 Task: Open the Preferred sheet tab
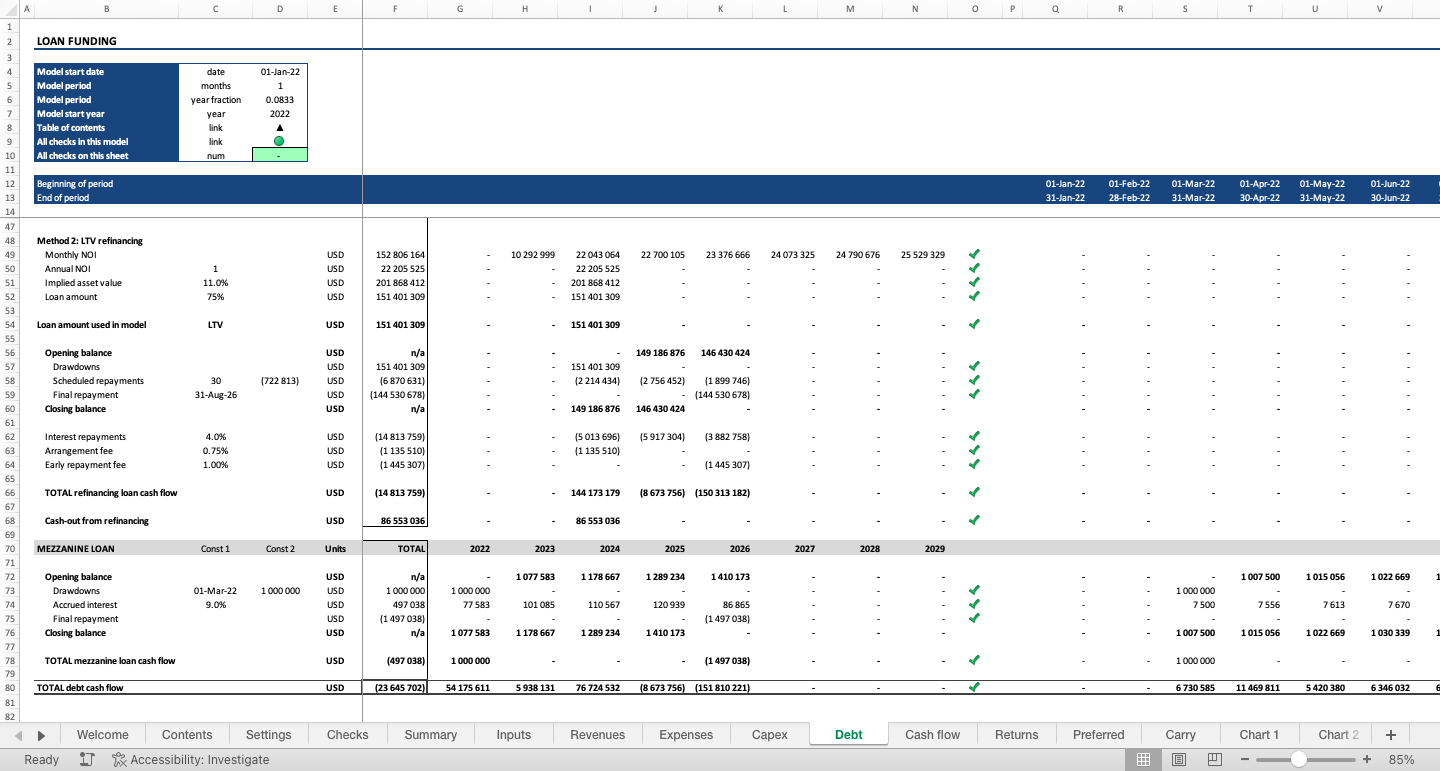point(1099,734)
